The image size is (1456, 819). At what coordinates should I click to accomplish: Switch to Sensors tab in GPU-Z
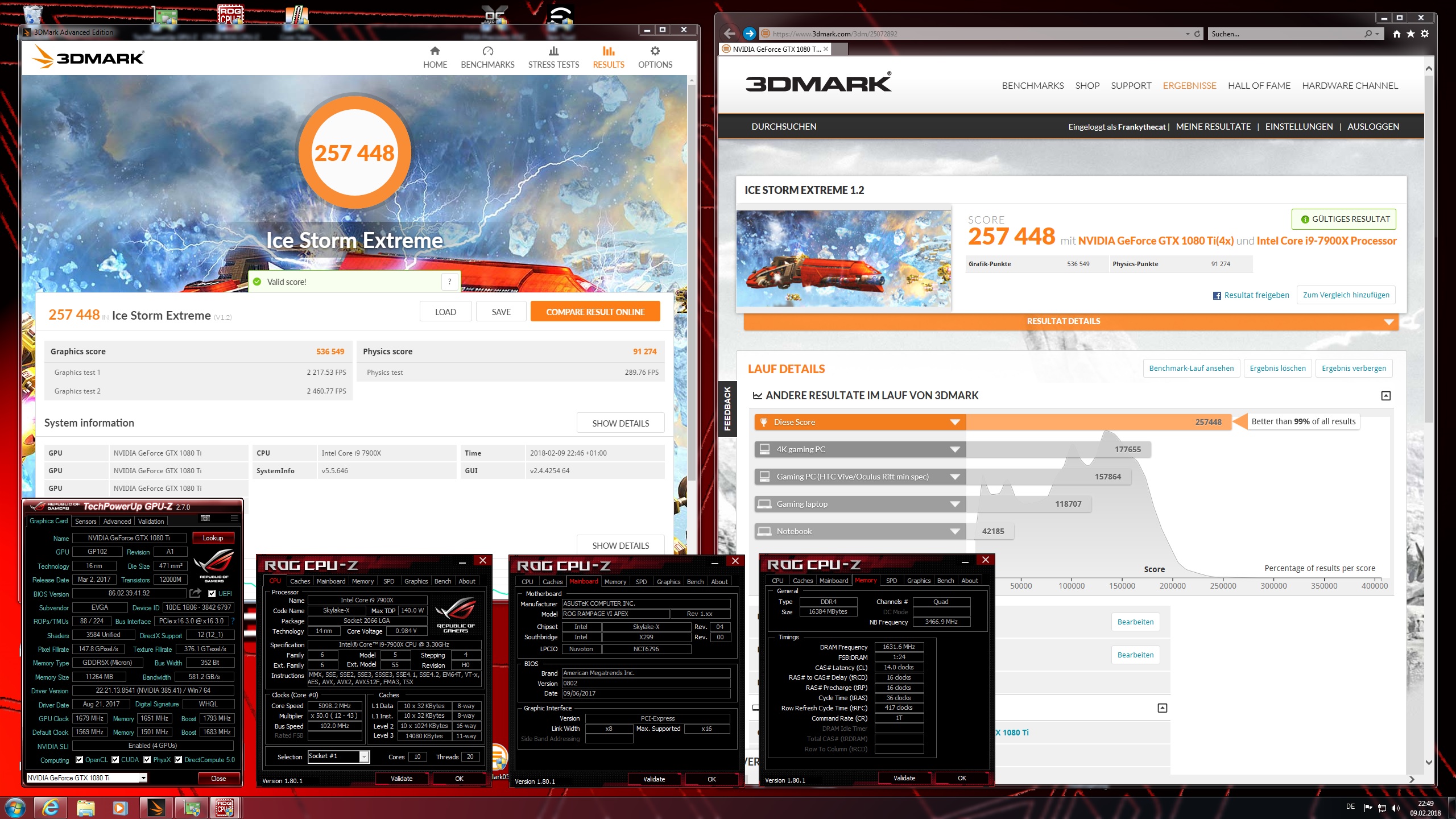click(x=85, y=521)
